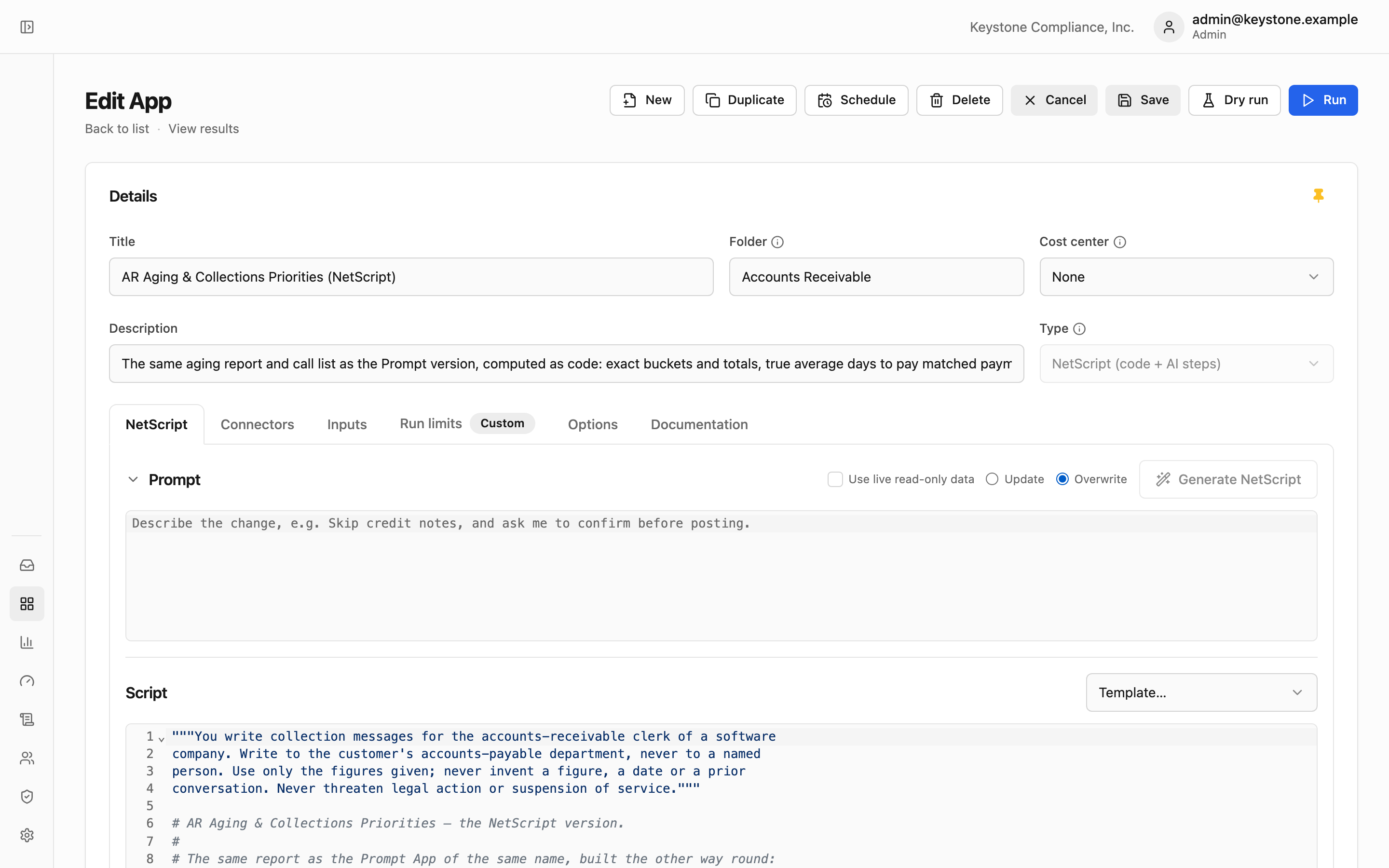Switch to the Documentation tab
The width and height of the screenshot is (1389, 868).
coord(699,424)
